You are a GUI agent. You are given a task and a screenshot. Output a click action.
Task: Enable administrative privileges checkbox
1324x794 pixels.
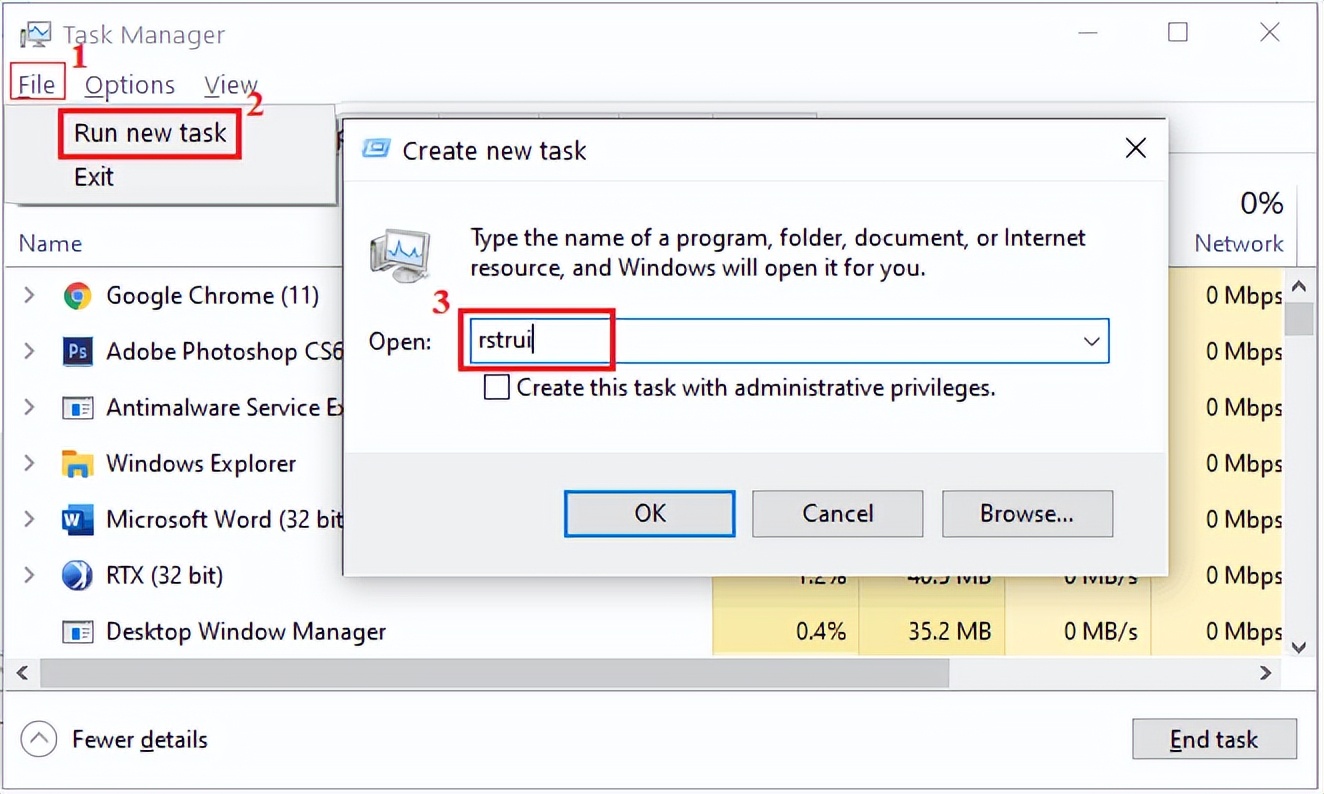coord(497,387)
